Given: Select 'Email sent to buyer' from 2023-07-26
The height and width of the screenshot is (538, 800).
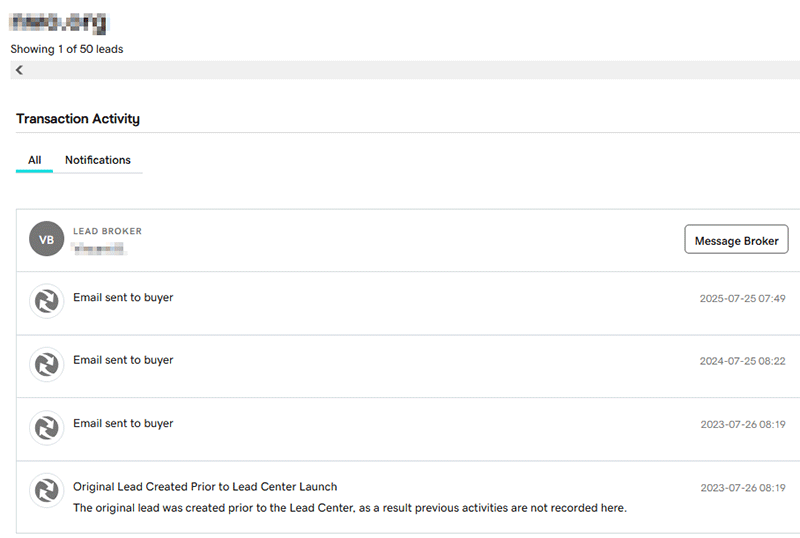Looking at the screenshot, I should 123,424.
